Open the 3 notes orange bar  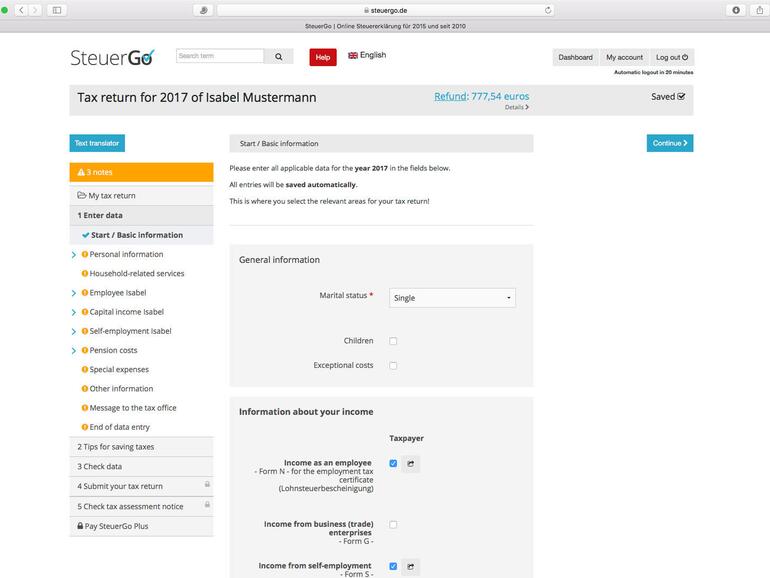pos(141,172)
